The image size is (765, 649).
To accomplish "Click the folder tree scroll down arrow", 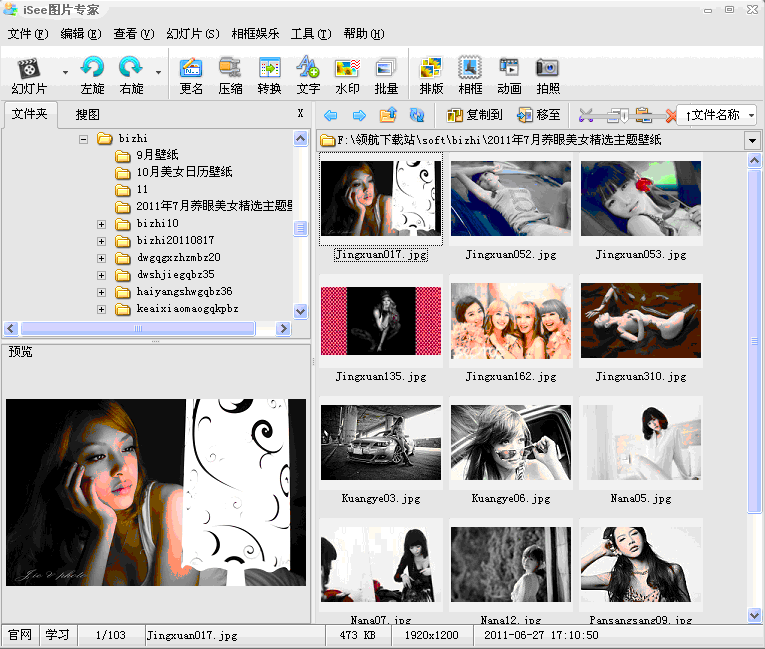I will pos(301,311).
